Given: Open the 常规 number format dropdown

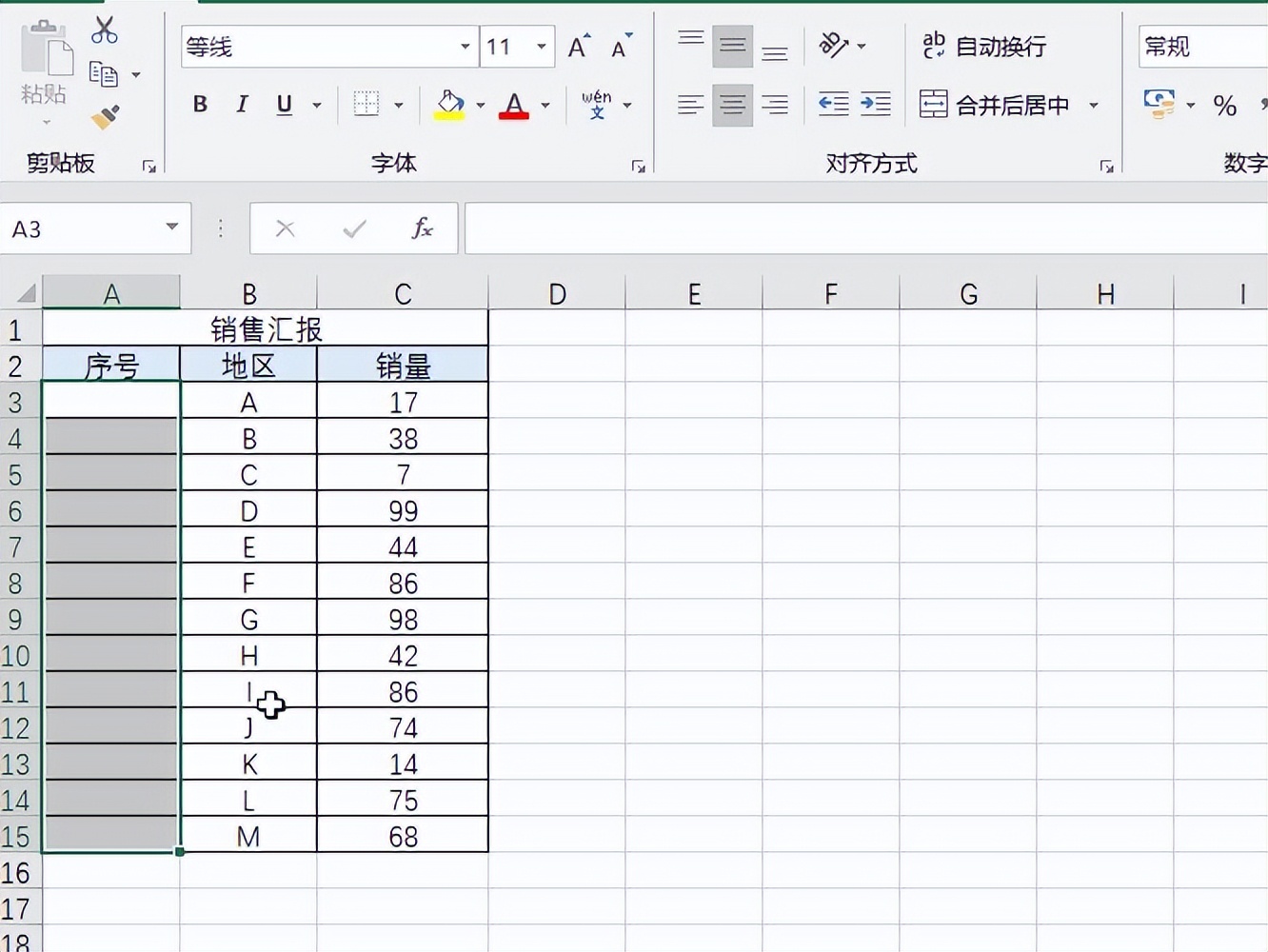Looking at the screenshot, I should (x=1203, y=47).
